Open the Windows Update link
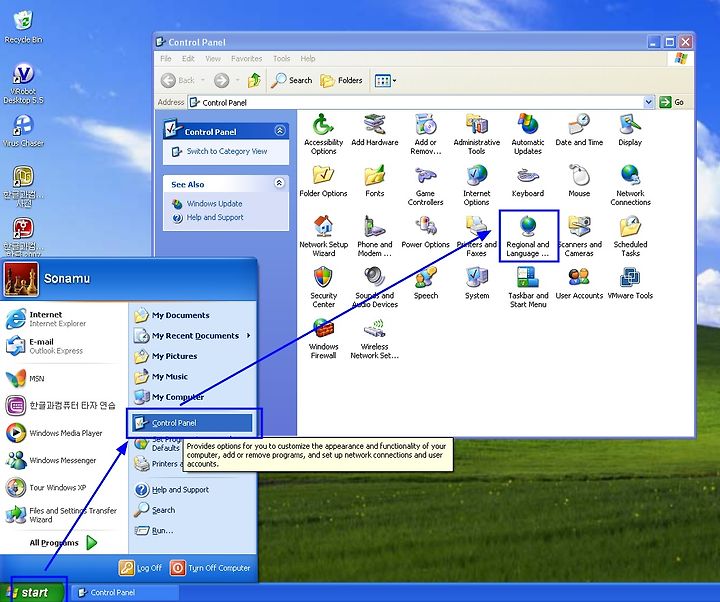 point(214,203)
